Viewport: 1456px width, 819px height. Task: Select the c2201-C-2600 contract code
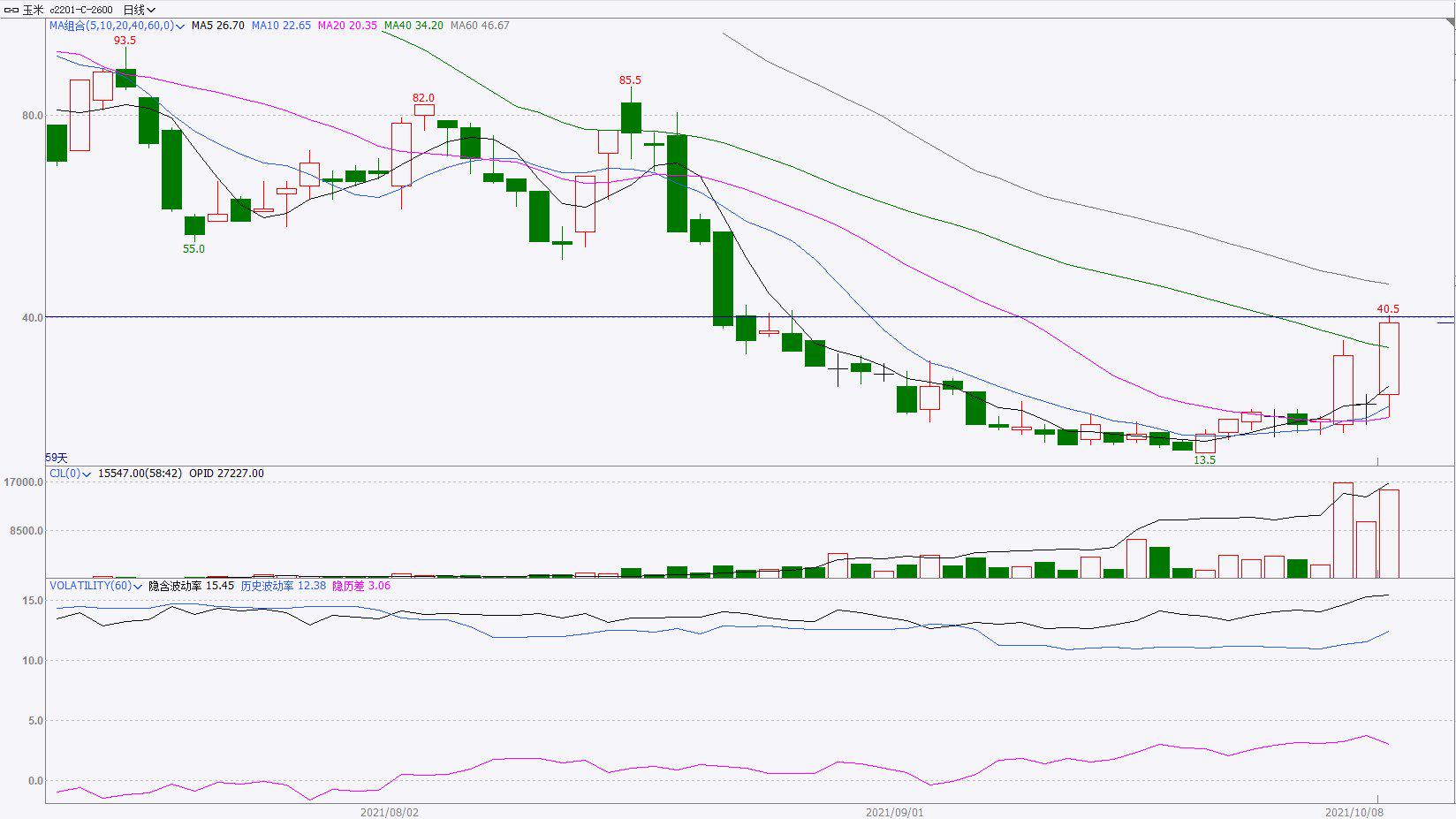pyautogui.click(x=81, y=10)
